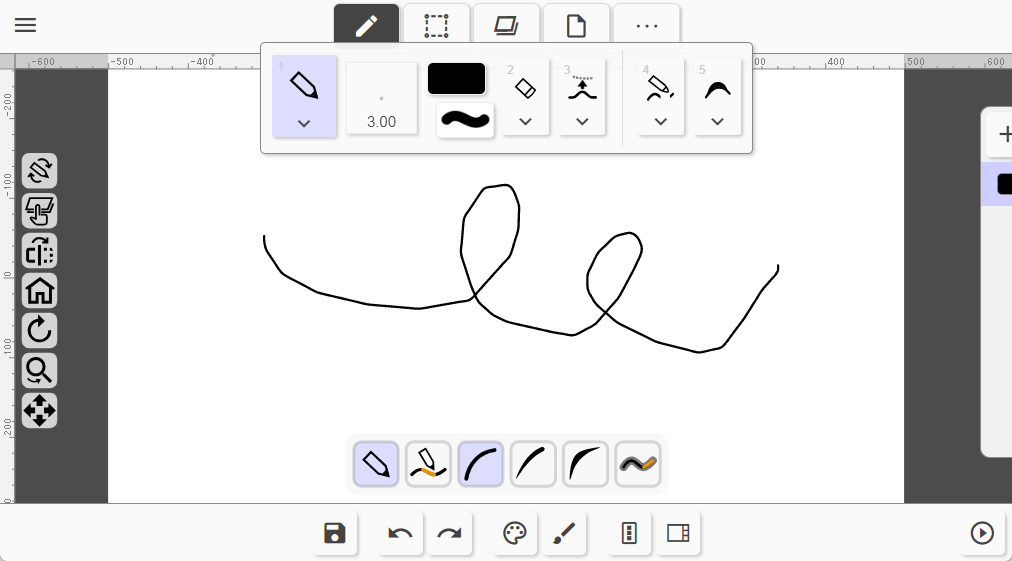Choose the uniform curve stroke style
The height and width of the screenshot is (561, 1012).
tap(480, 464)
